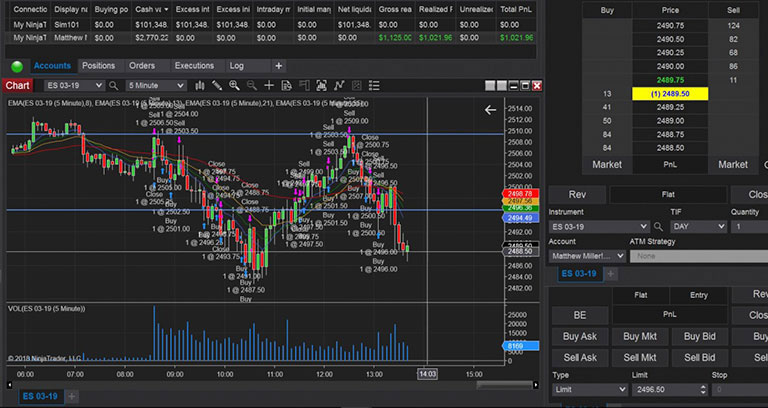Viewport: 768px width, 408px height.
Task: Click the Net liquidation column header
Action: 355,9
